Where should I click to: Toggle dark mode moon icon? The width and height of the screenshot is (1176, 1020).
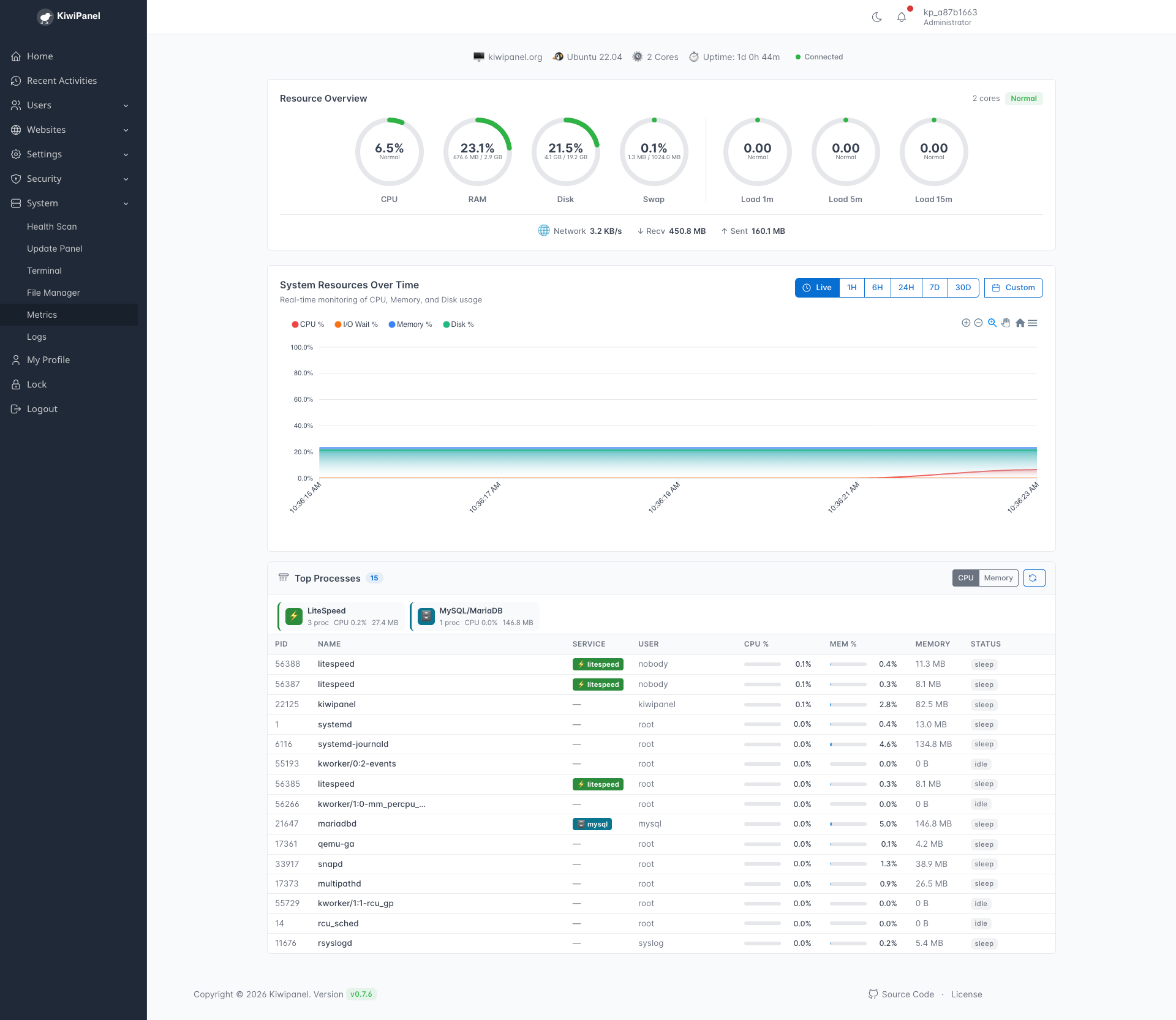click(876, 17)
